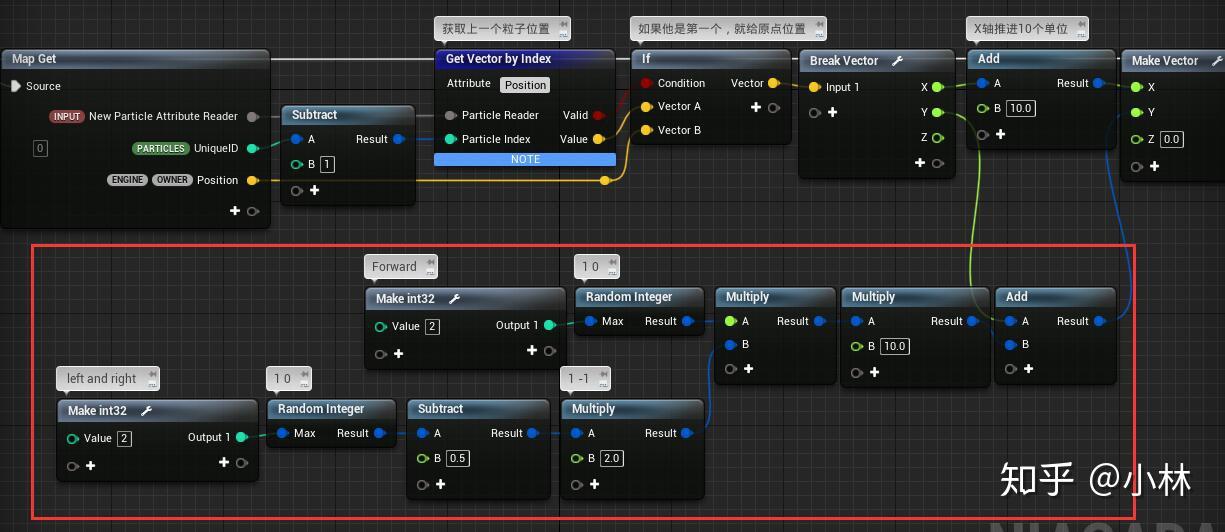Edit the B value 2.0 on the Multiply node

611,458
